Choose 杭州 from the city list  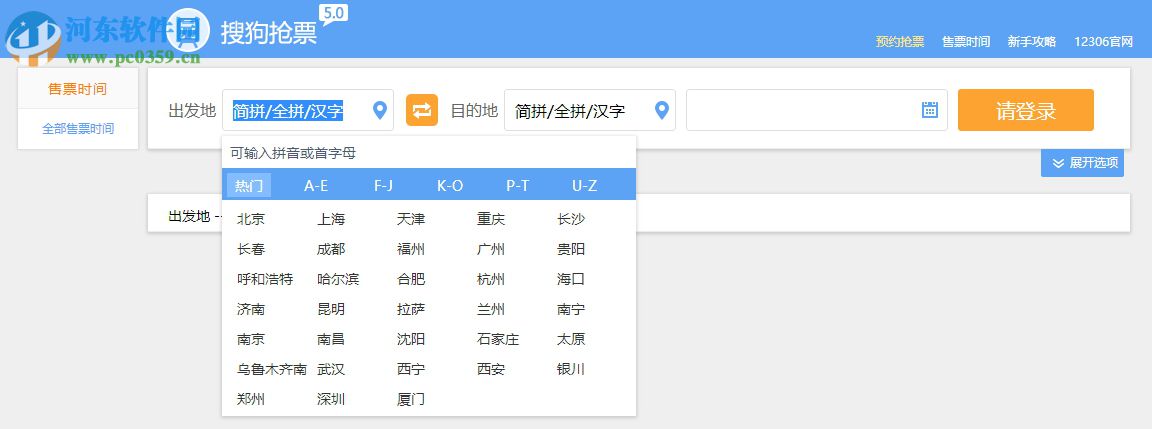click(x=491, y=279)
